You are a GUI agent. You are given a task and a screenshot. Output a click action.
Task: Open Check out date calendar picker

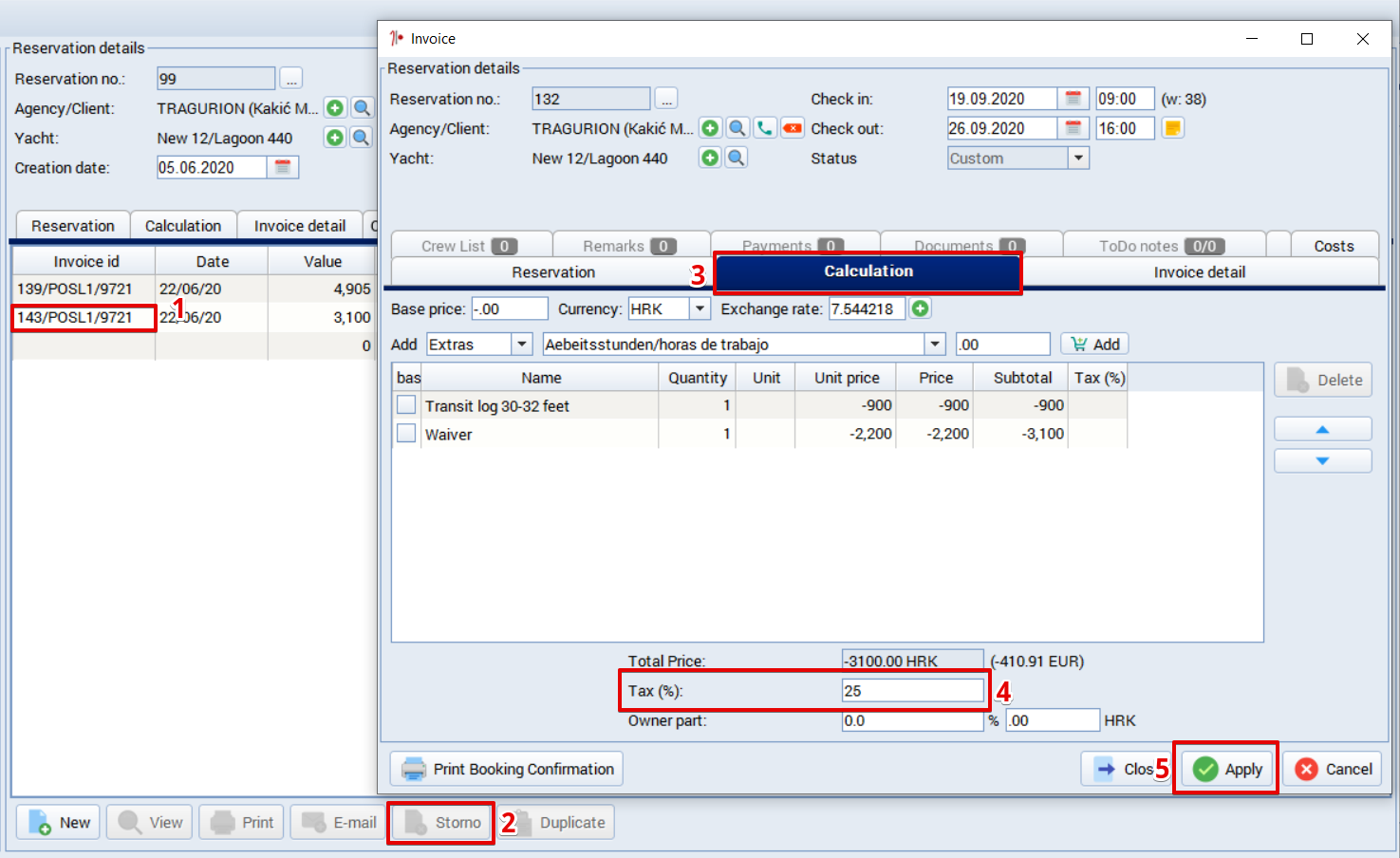[1073, 128]
